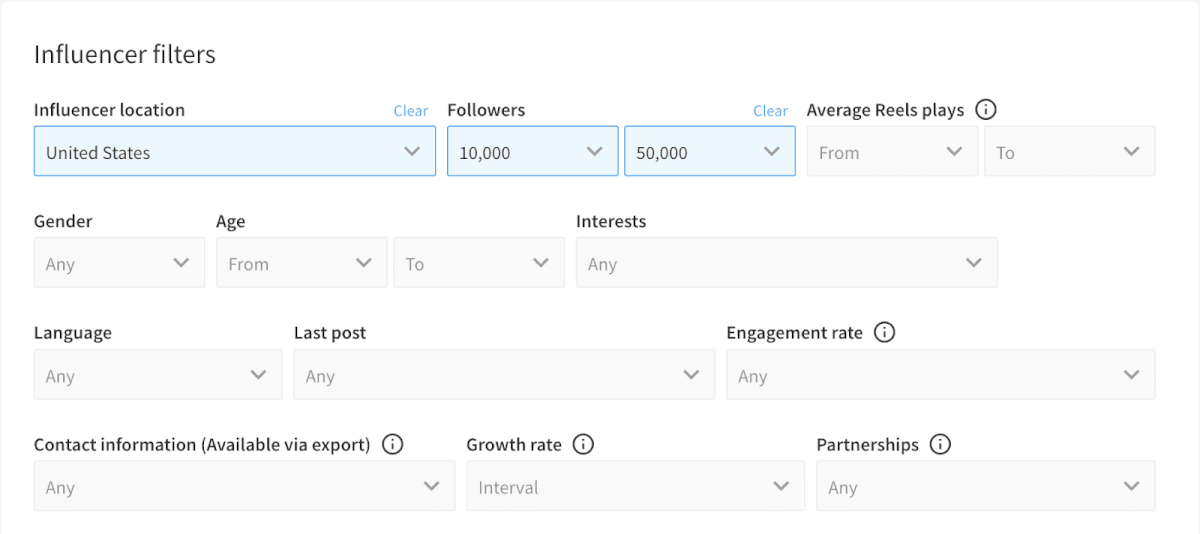Select the Age From dropdown

tap(301, 264)
